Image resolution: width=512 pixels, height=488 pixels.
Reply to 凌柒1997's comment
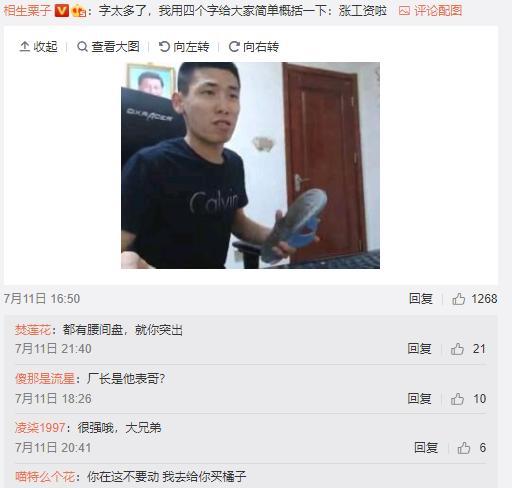(426, 448)
